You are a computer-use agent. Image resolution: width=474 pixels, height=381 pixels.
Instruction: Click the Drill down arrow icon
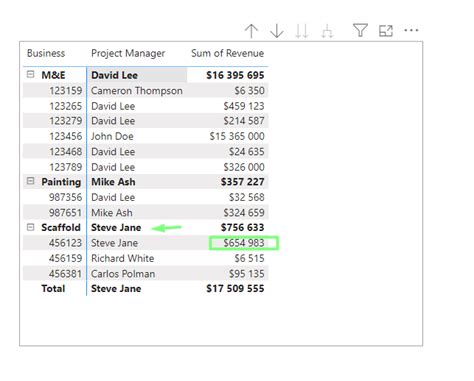click(x=277, y=31)
